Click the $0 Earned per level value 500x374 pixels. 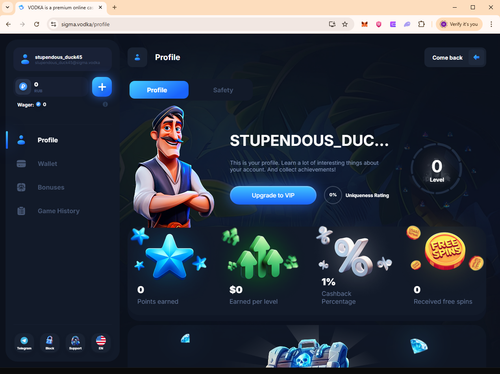[236, 290]
